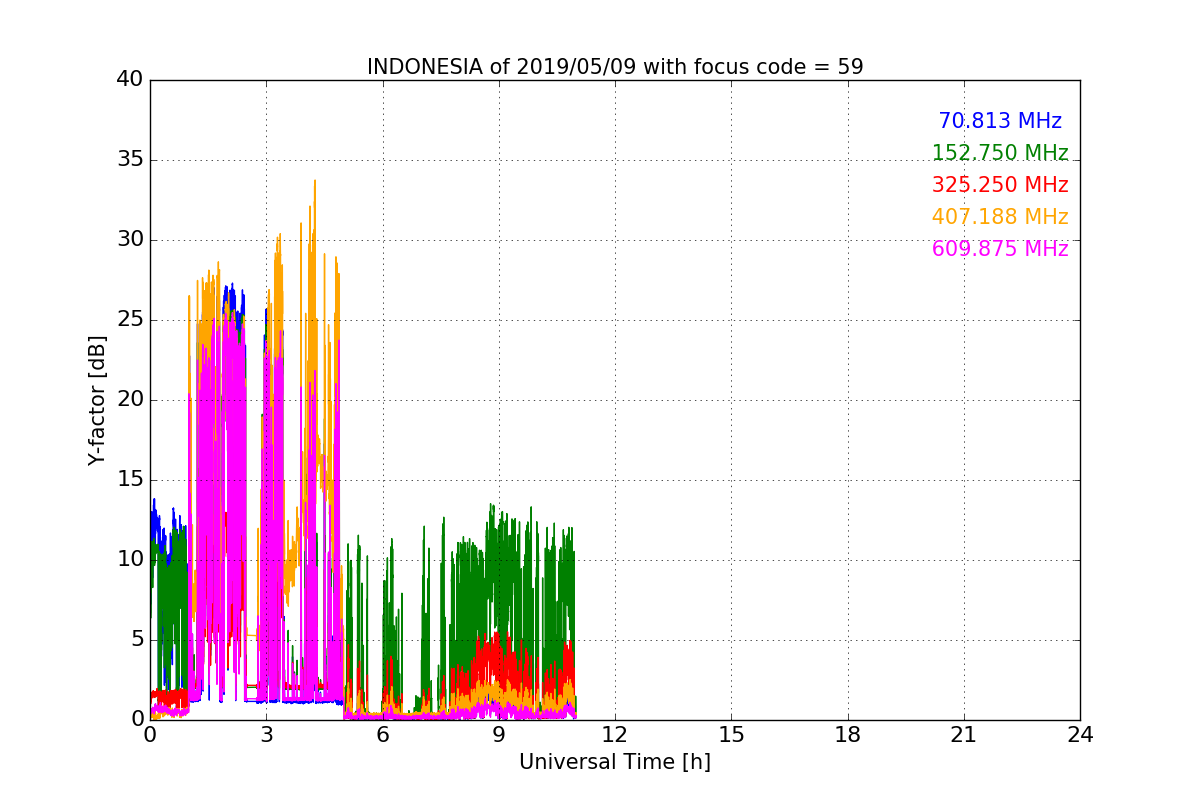Click the y-axis tick label 35
The width and height of the screenshot is (1200, 800).
[131, 160]
